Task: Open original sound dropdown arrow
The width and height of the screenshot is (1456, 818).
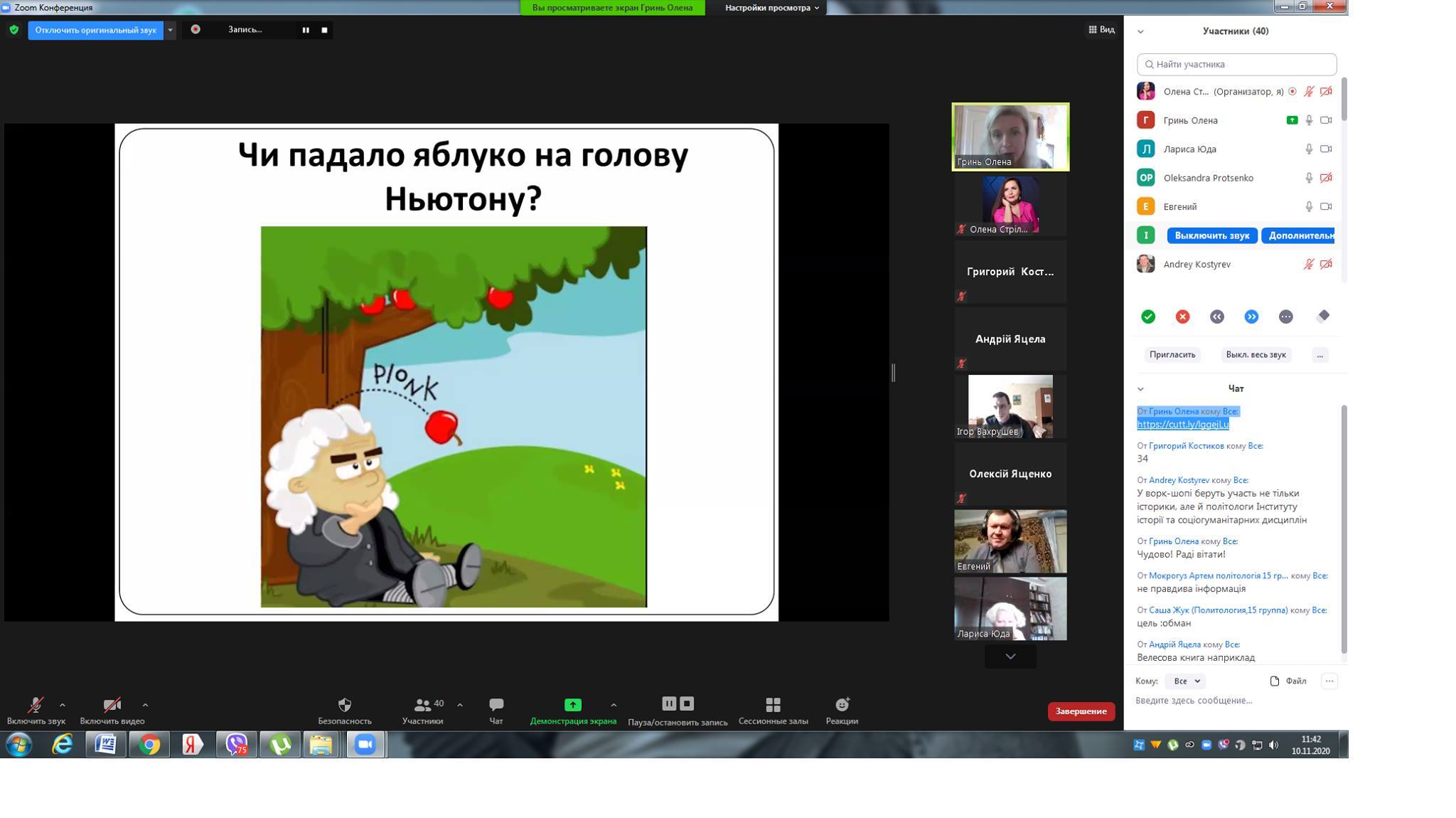Action: pyautogui.click(x=170, y=30)
